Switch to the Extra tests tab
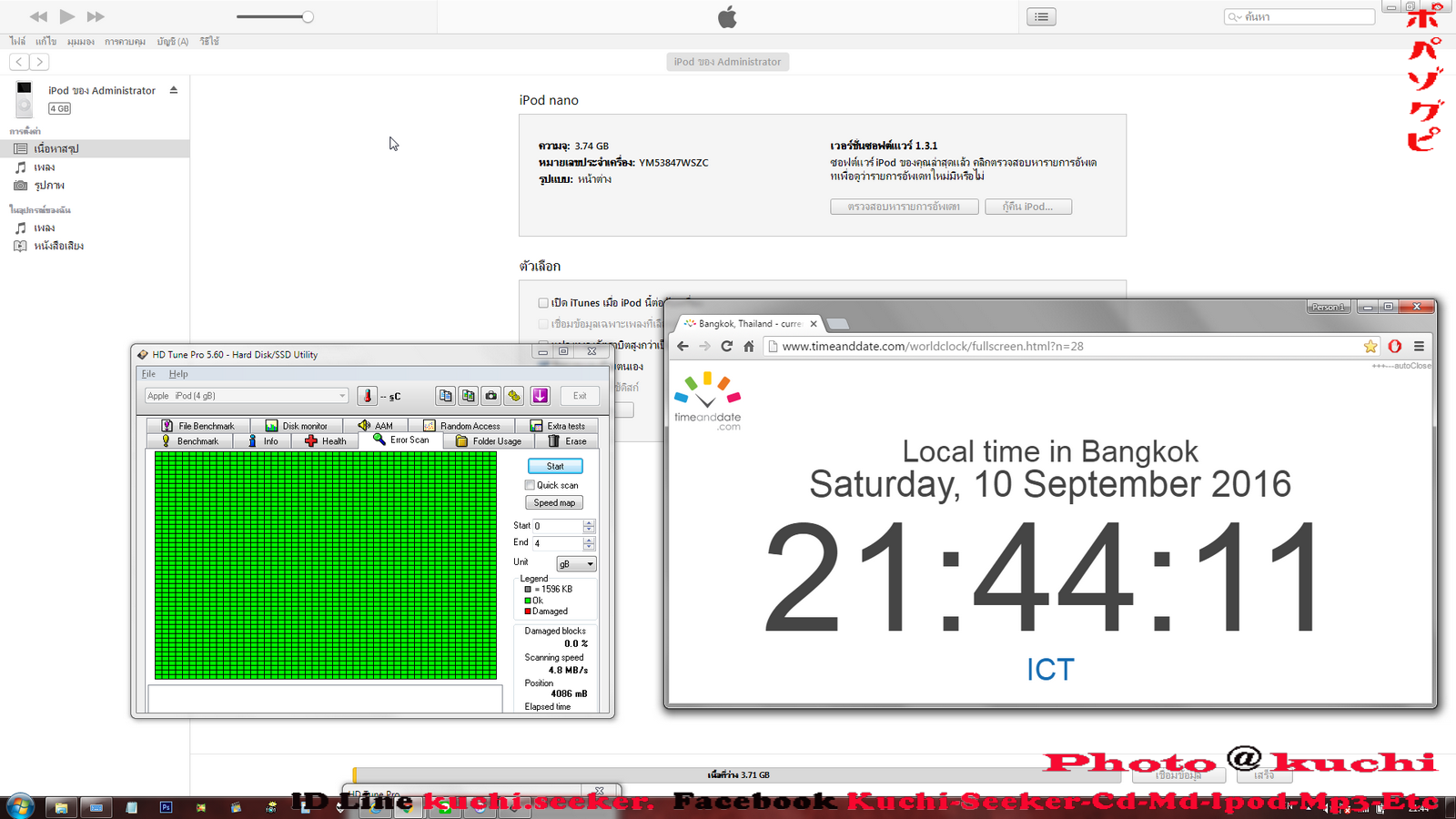Screen dimensions: 1456x819 558,426
